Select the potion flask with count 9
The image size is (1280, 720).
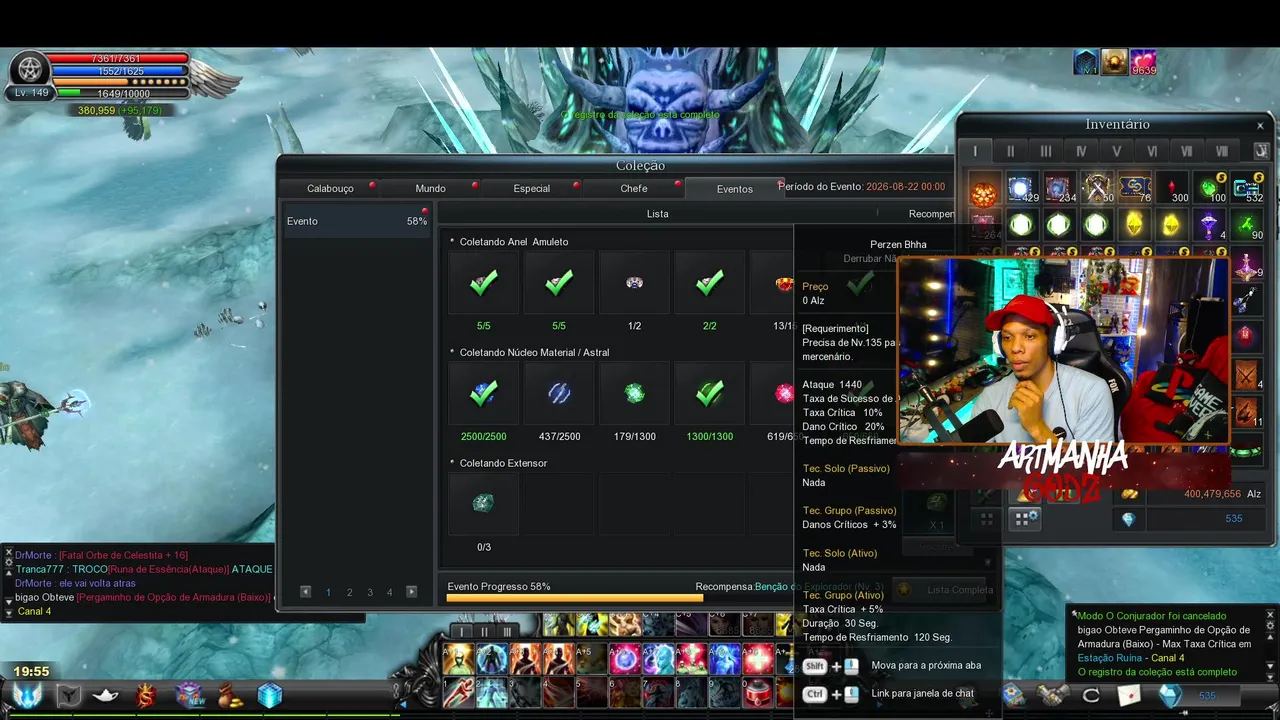tap(1247, 264)
